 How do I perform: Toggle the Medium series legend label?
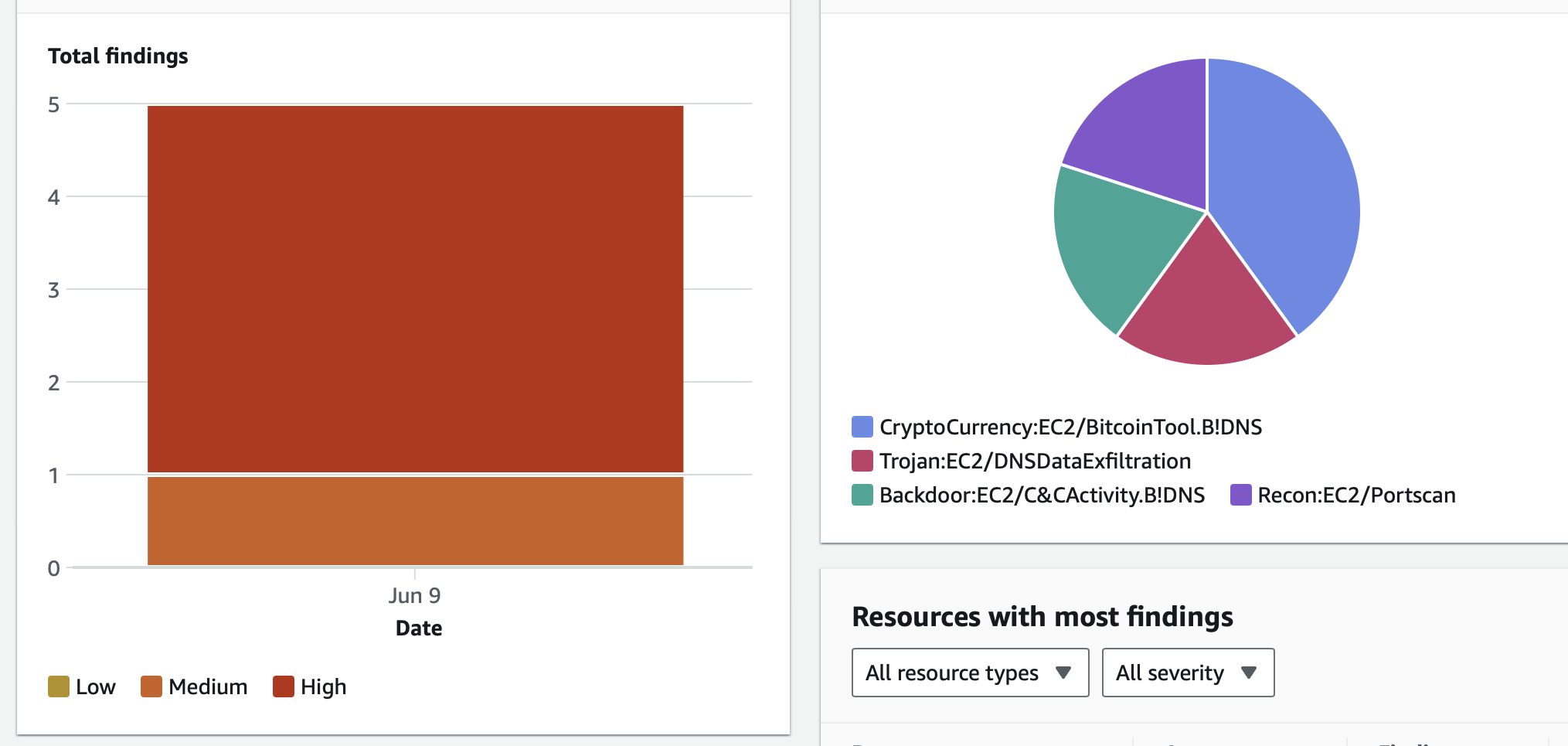pos(208,686)
